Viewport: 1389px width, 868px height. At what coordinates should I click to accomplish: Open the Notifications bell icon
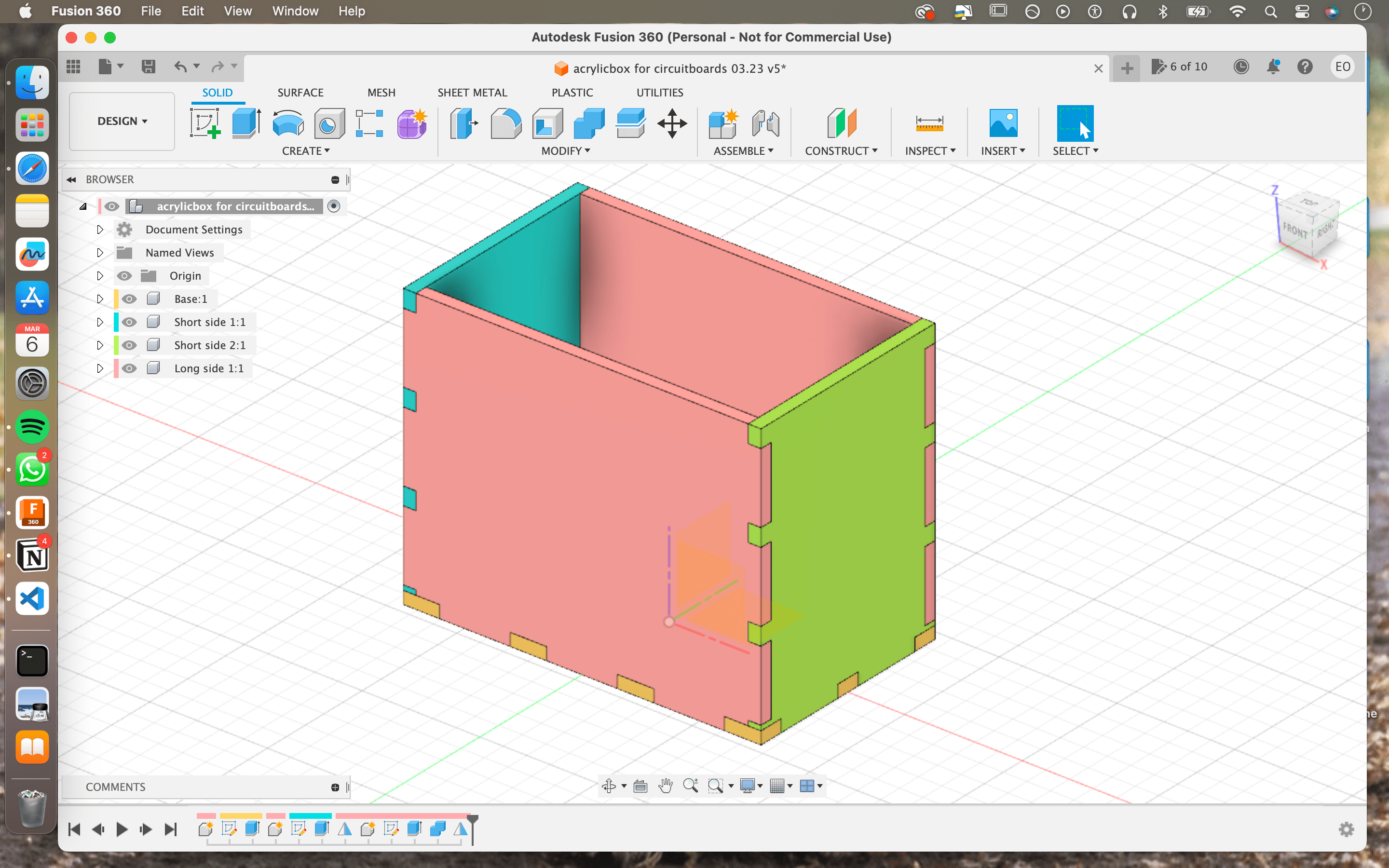coord(1273,67)
